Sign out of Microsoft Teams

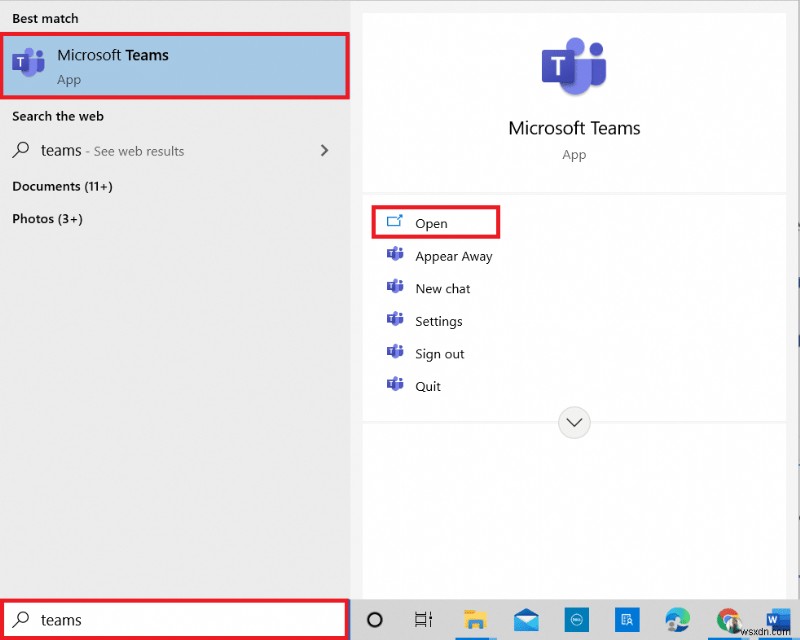440,353
